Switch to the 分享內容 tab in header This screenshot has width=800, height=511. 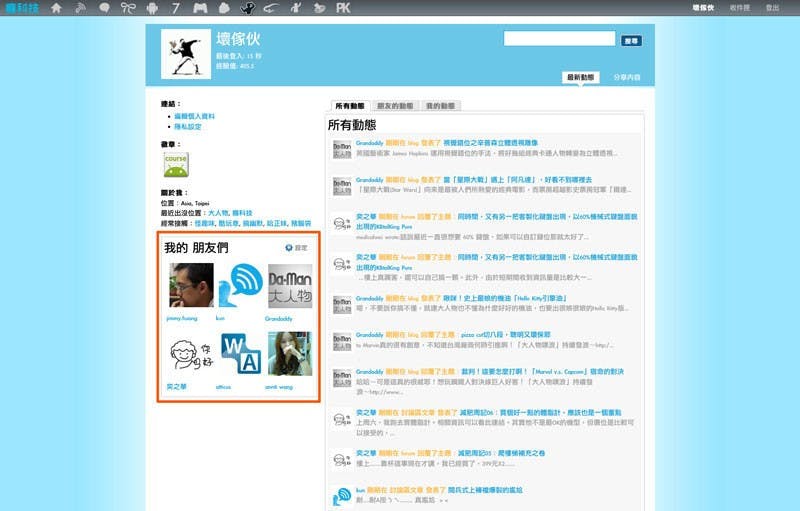[x=627, y=78]
